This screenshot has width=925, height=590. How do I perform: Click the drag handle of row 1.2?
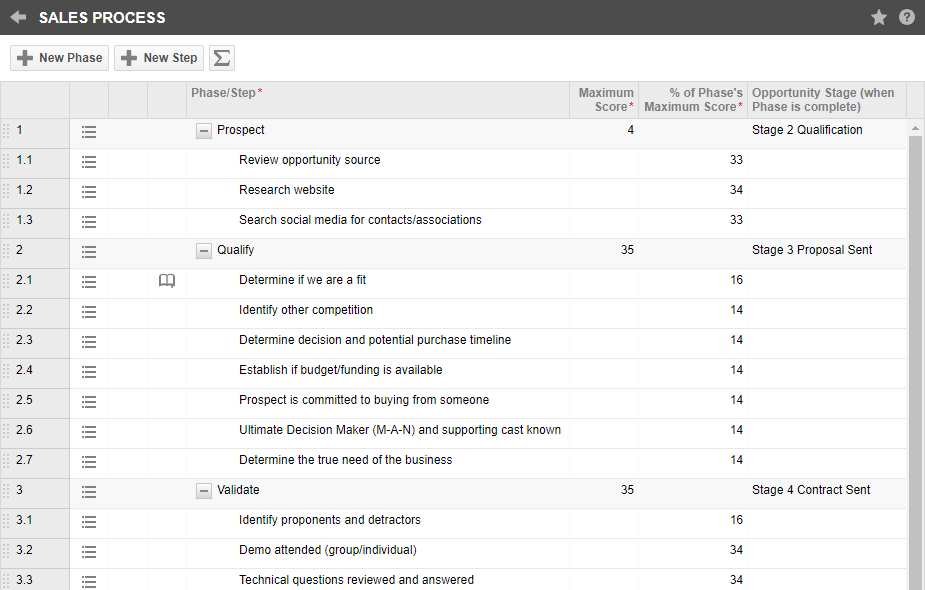[6, 191]
